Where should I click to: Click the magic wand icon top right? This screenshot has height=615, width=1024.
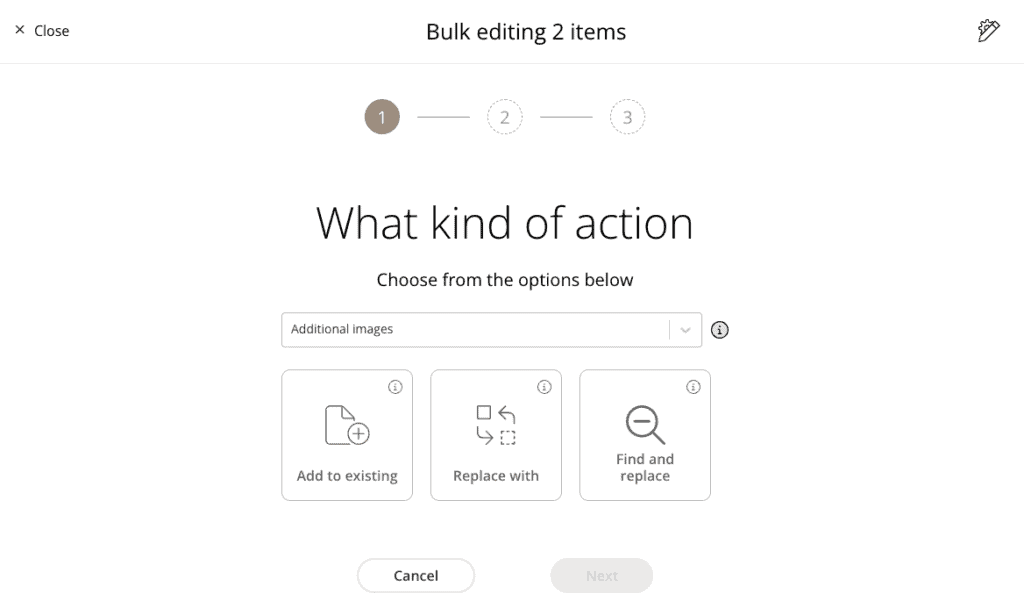pos(988,31)
